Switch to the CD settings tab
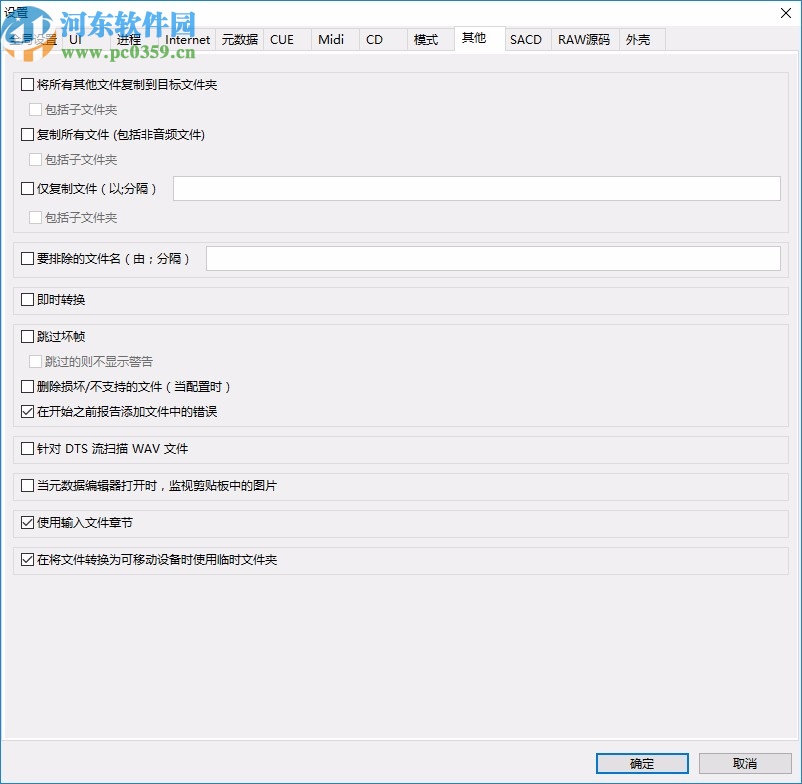The width and height of the screenshot is (802, 784). (375, 40)
